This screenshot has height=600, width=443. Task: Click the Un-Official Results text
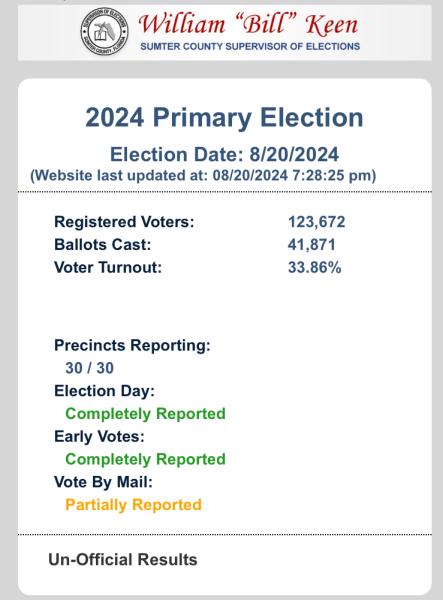click(x=123, y=559)
